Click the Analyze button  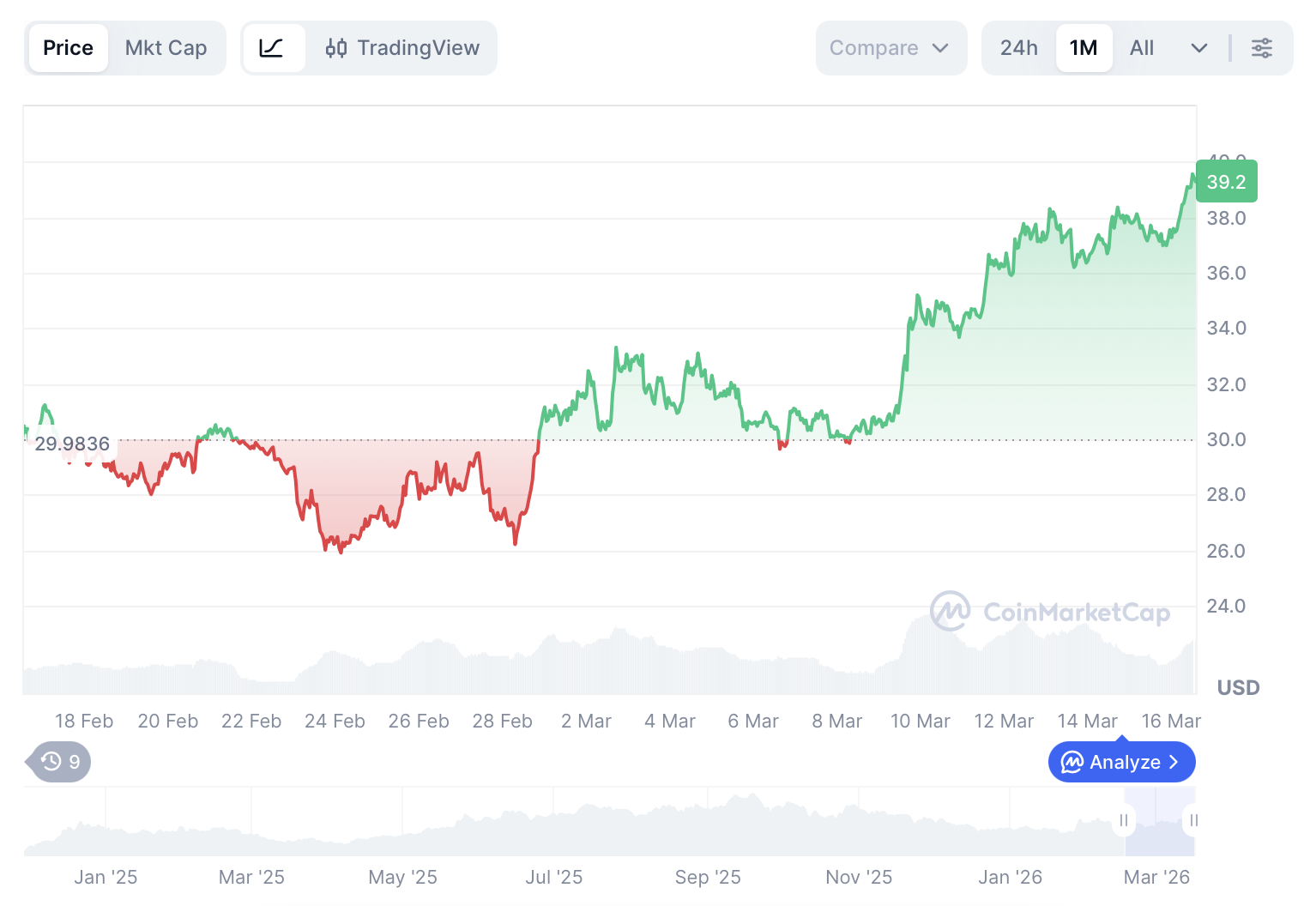(x=1120, y=762)
